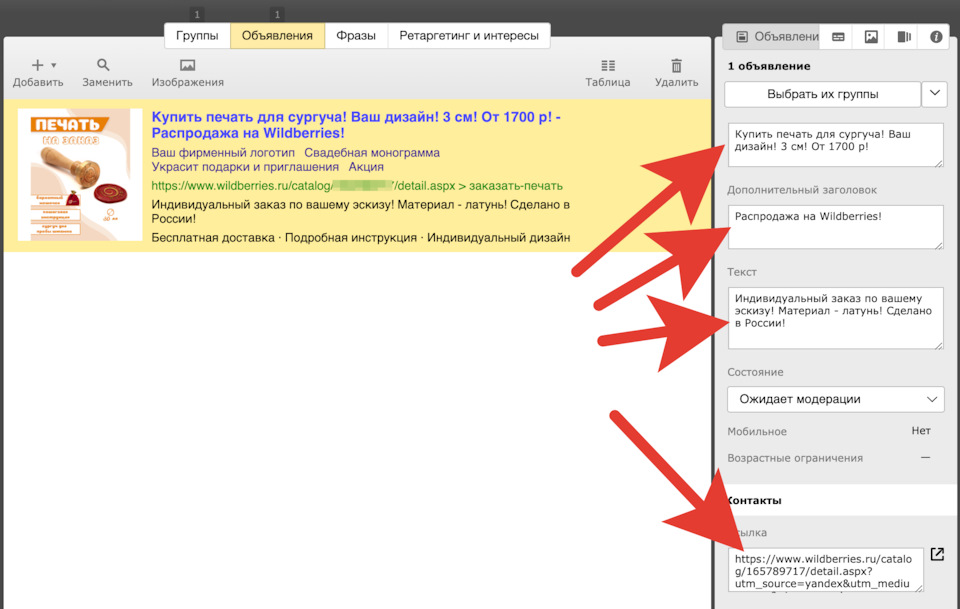Click the ad headline Купить печать для сургуча
Screen dimensions: 960x609
[x=356, y=125]
